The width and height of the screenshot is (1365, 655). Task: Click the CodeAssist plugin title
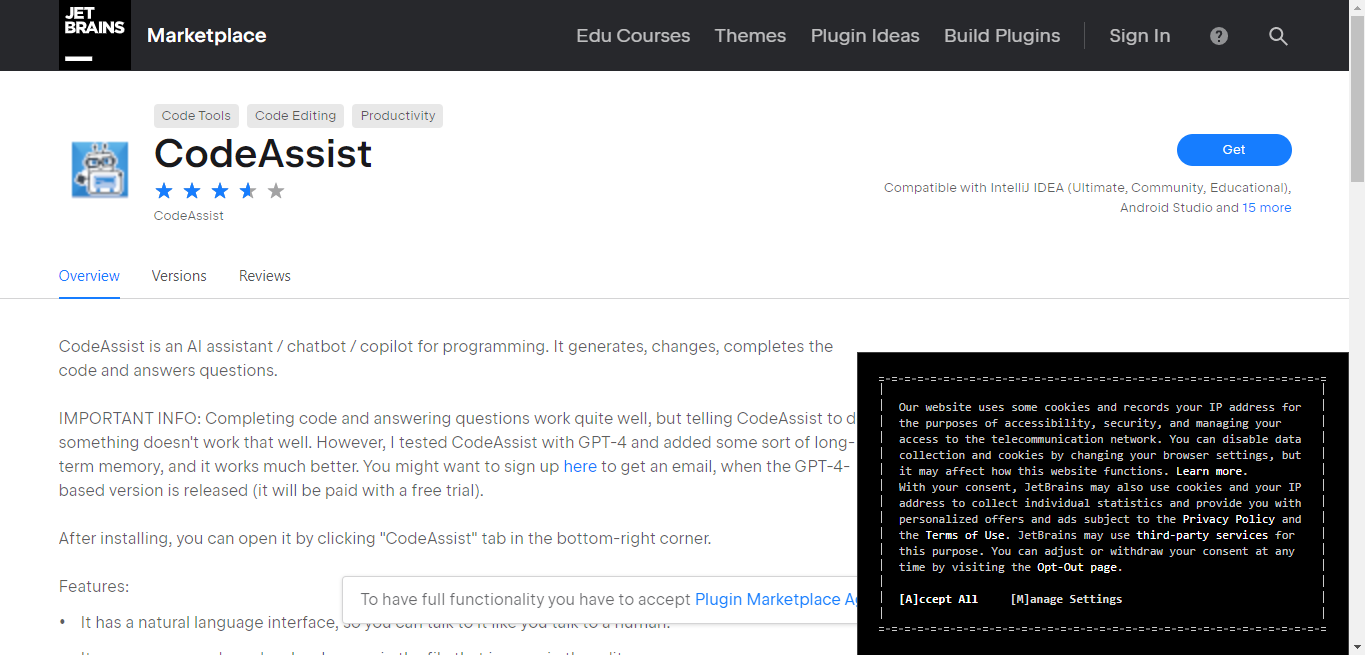[263, 153]
